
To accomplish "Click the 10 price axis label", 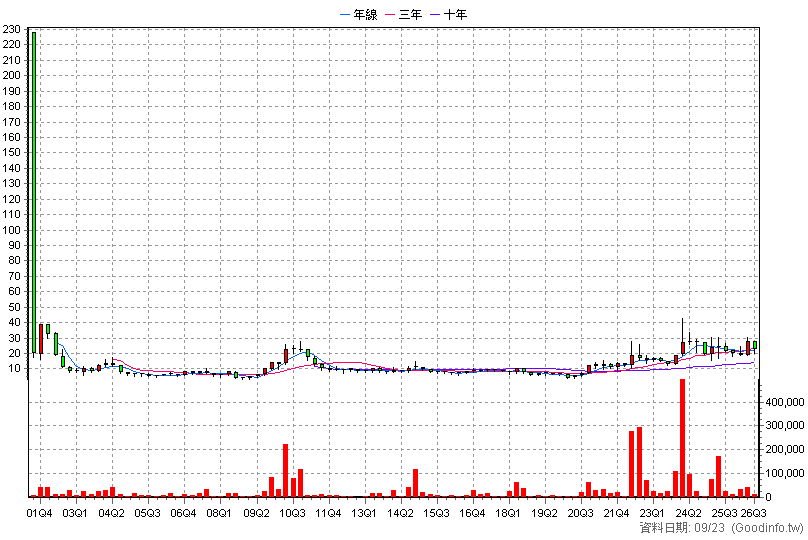I will click(x=14, y=368).
